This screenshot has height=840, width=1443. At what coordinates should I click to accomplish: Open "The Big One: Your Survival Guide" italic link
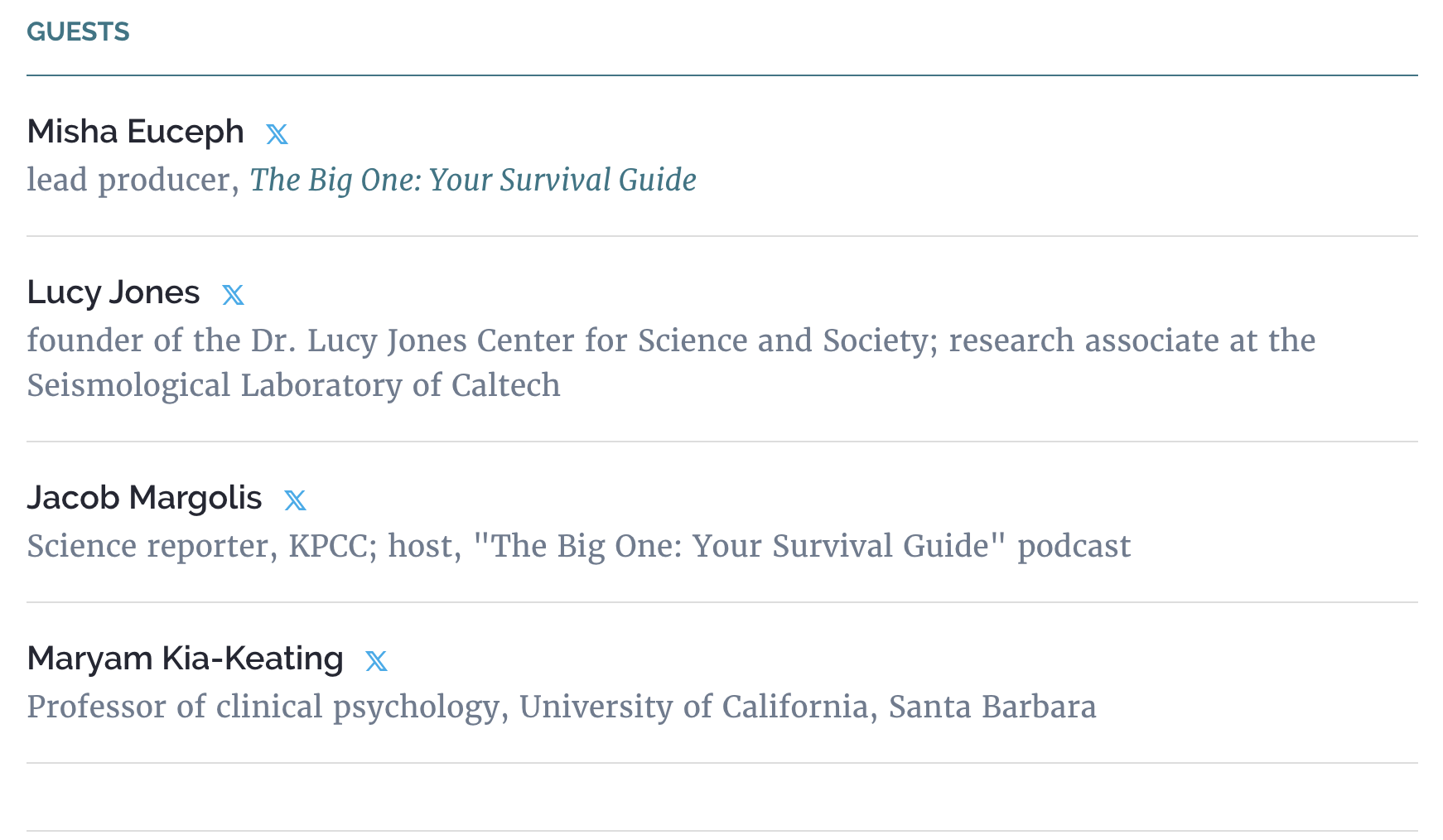click(473, 180)
